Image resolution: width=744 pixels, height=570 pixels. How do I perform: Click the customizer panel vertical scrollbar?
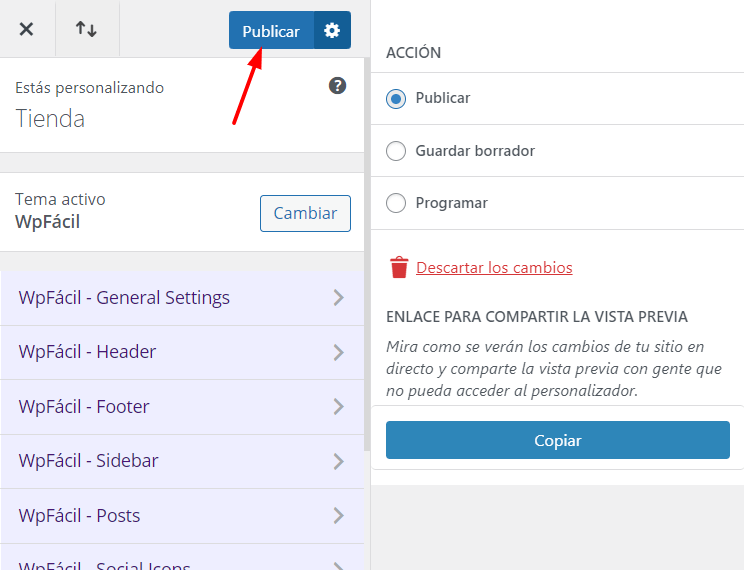[367, 254]
